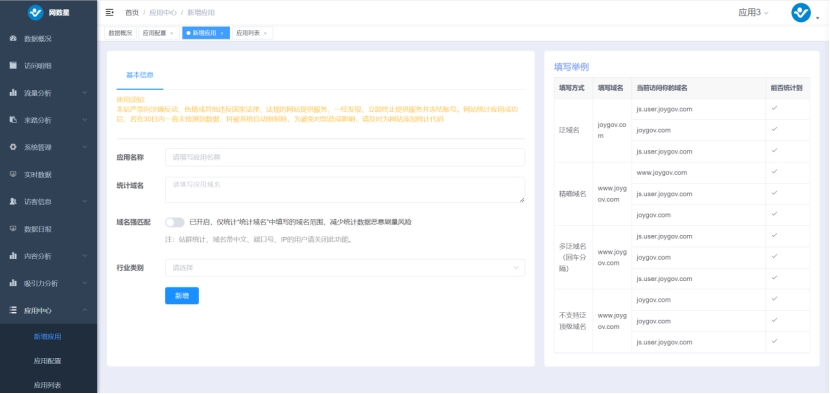The width and height of the screenshot is (830, 394).
Task: Switch to the 数据概况 page tab
Action: pos(120,33)
